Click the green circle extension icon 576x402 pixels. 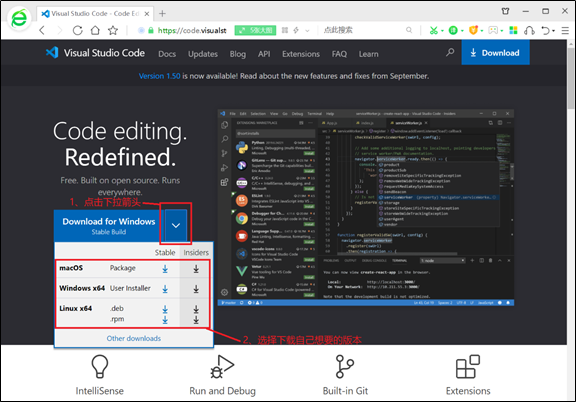point(453,30)
